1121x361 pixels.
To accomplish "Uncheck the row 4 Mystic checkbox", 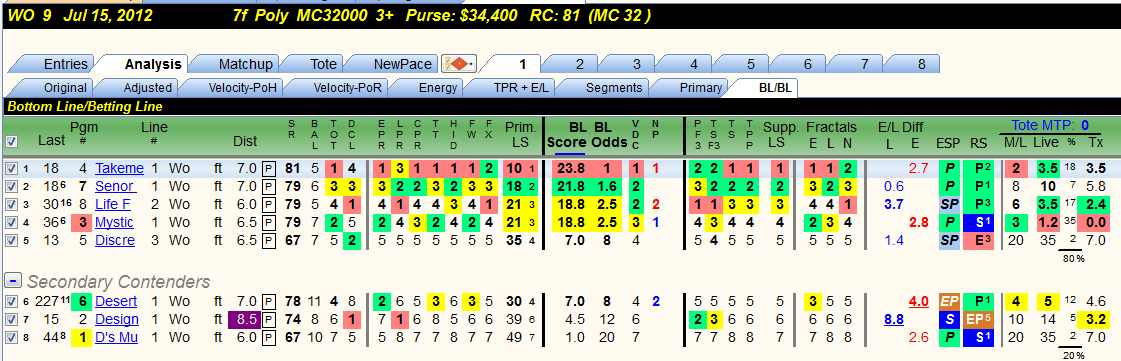I will [x=10, y=222].
